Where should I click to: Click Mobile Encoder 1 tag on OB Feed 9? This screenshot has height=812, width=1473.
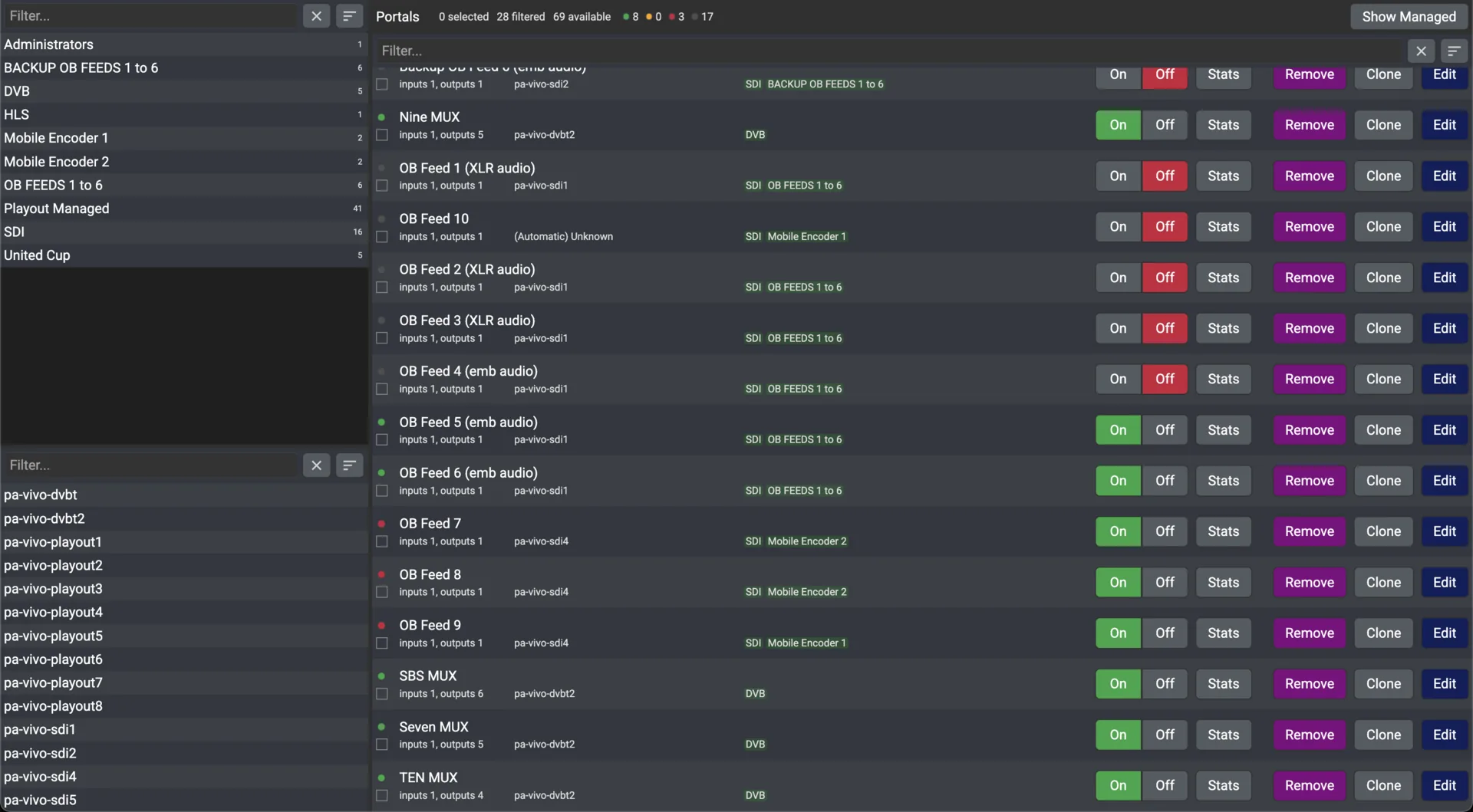pyautogui.click(x=806, y=643)
